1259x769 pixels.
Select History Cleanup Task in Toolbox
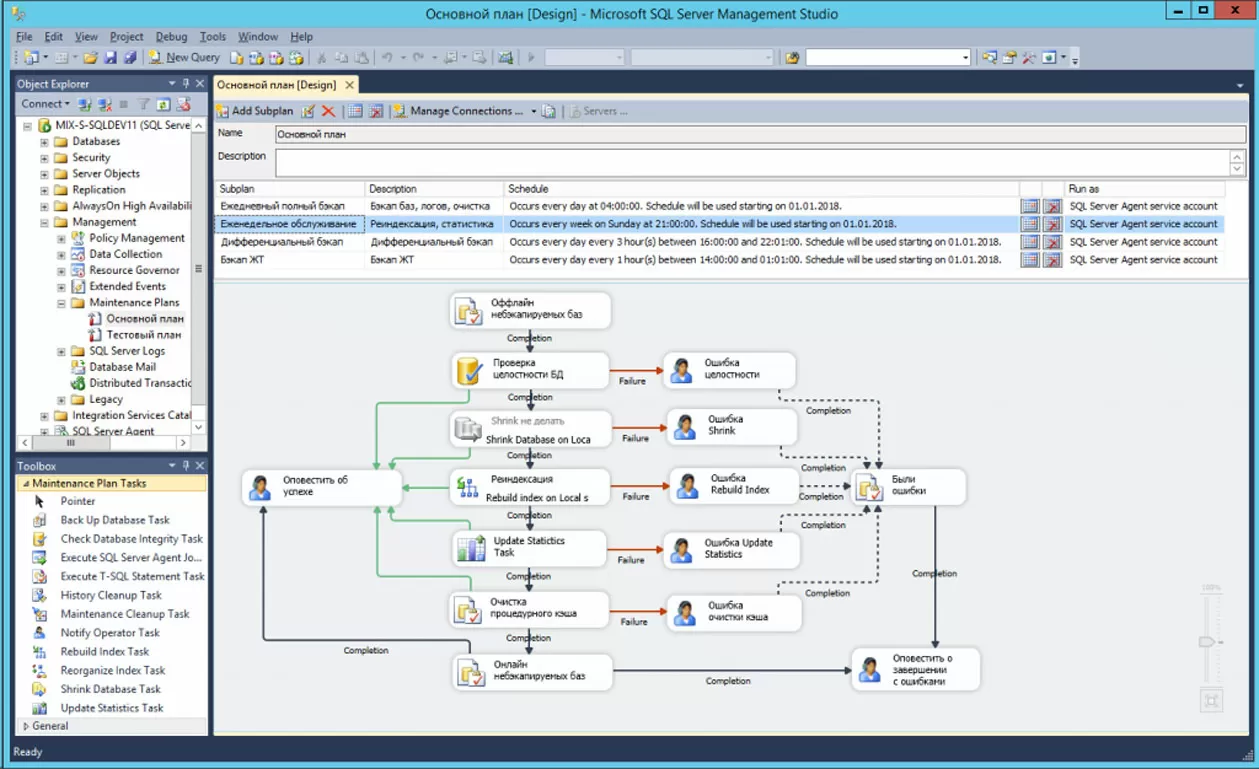point(111,596)
